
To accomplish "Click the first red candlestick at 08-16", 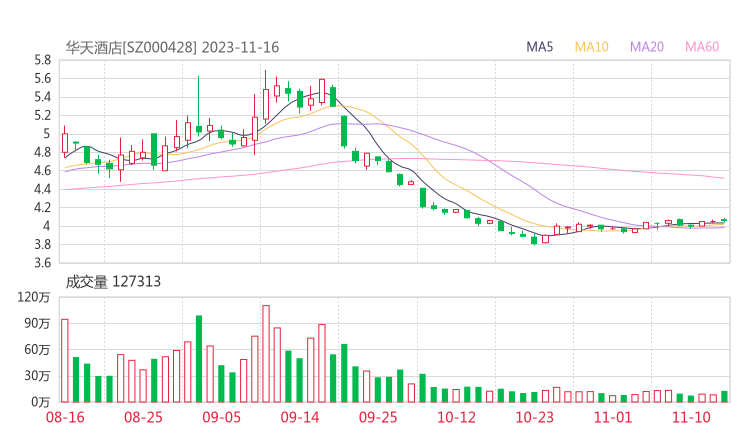I will point(65,143).
